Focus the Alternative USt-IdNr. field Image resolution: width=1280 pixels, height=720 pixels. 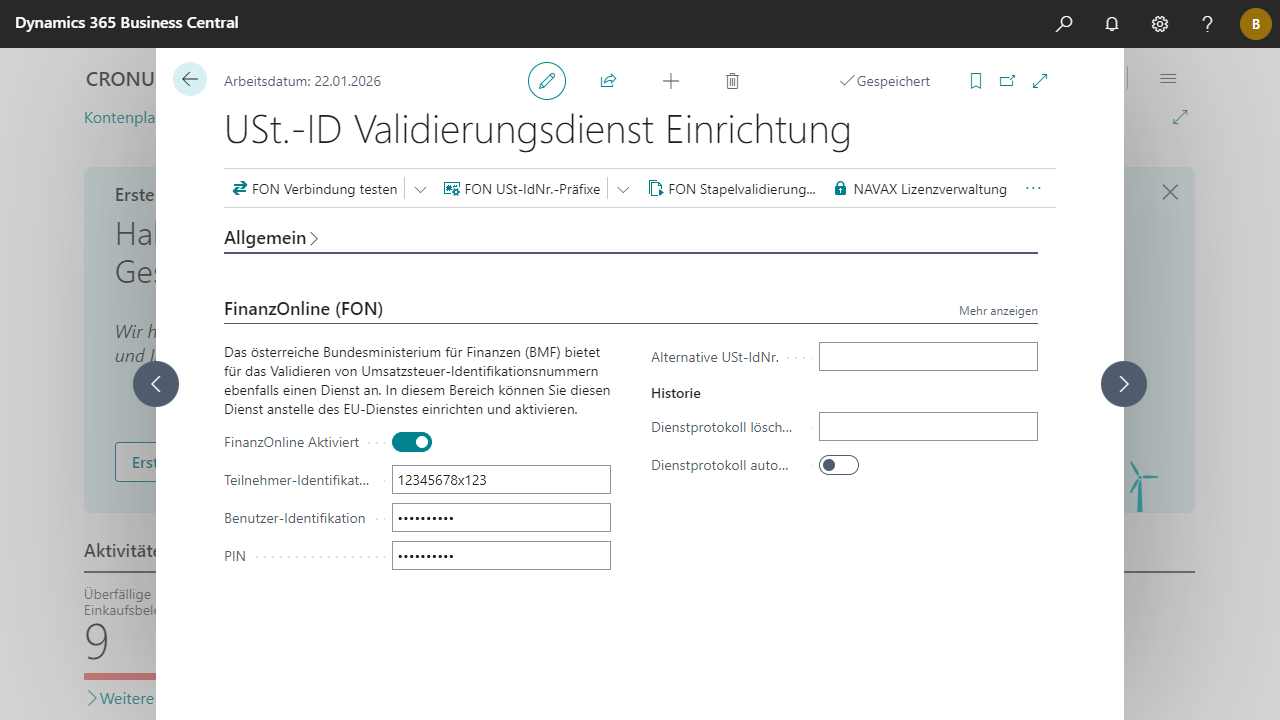pyautogui.click(x=928, y=356)
